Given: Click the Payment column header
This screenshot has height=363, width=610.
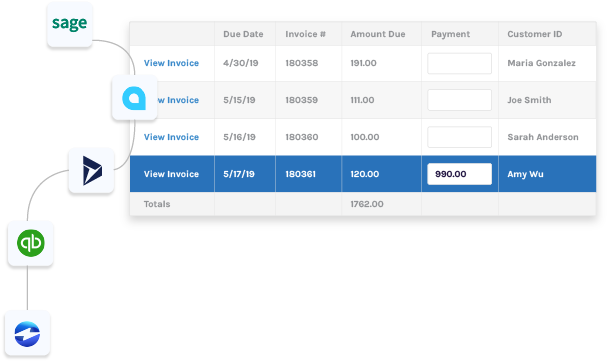Looking at the screenshot, I should [450, 34].
